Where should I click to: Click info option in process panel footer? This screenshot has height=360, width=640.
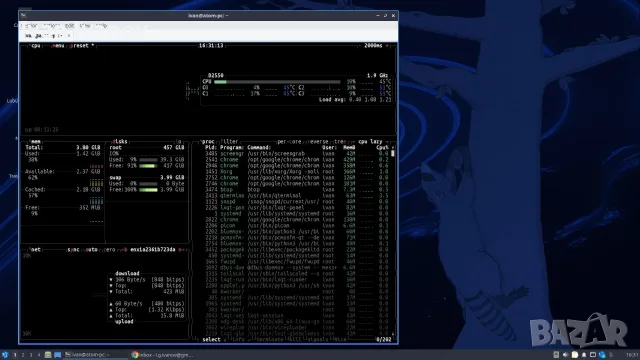tap(238, 340)
